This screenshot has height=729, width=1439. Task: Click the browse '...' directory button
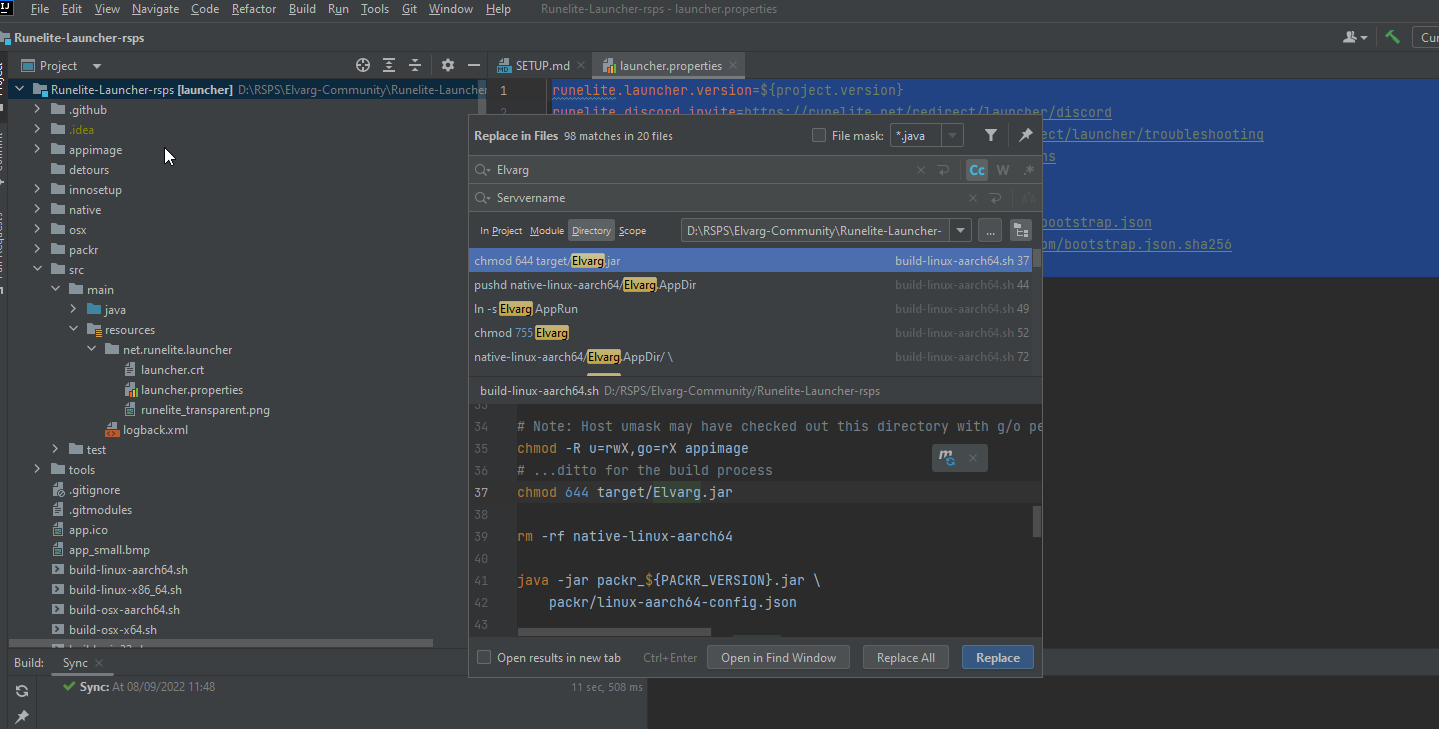990,231
